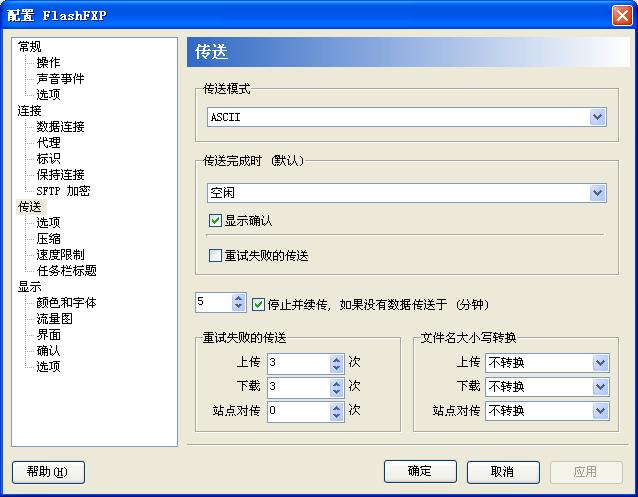Close the 配置 FlashFXP dialog
The height and width of the screenshot is (497, 638).
tap(622, 16)
